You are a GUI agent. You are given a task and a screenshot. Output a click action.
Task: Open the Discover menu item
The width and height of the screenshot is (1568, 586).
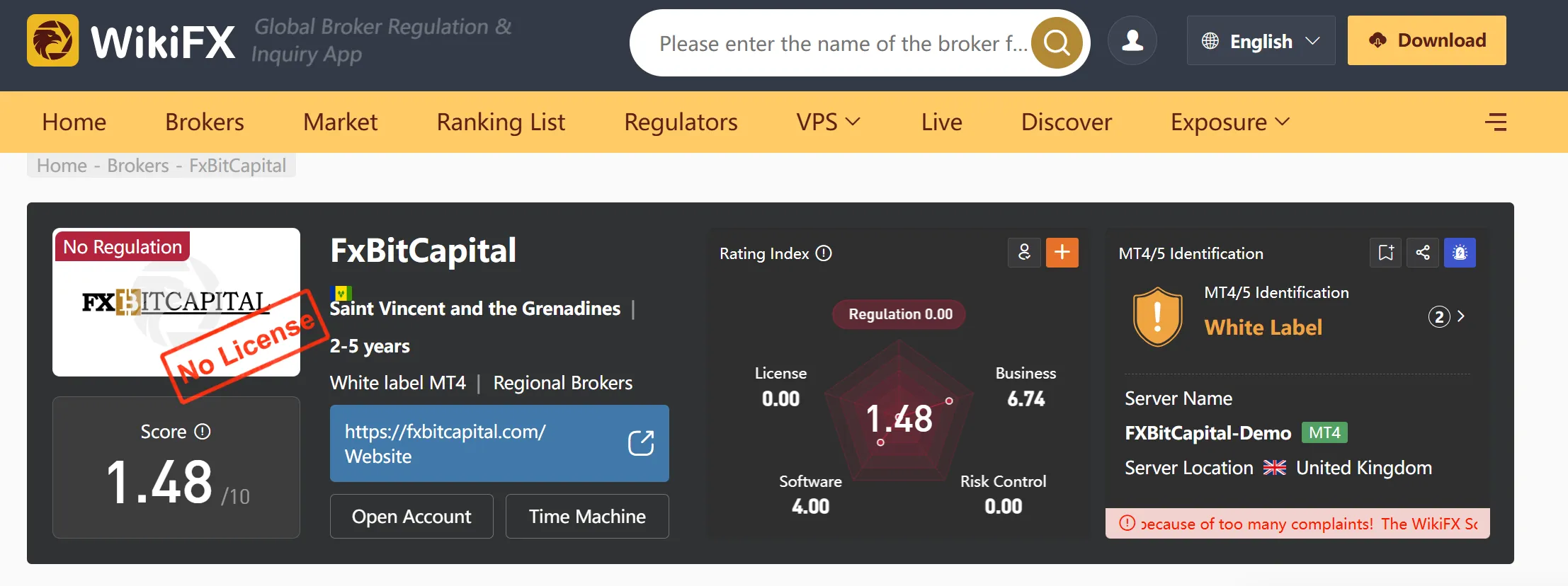click(1067, 122)
